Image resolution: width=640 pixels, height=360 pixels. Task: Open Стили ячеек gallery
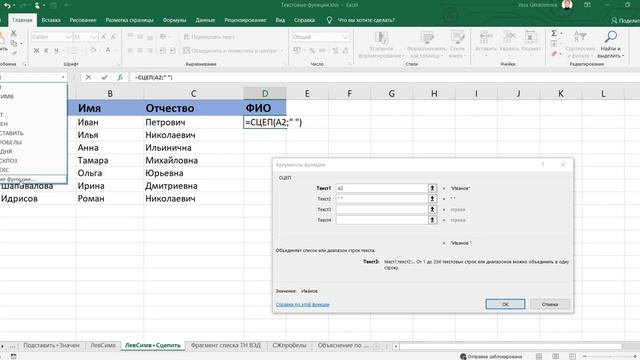coord(457,45)
